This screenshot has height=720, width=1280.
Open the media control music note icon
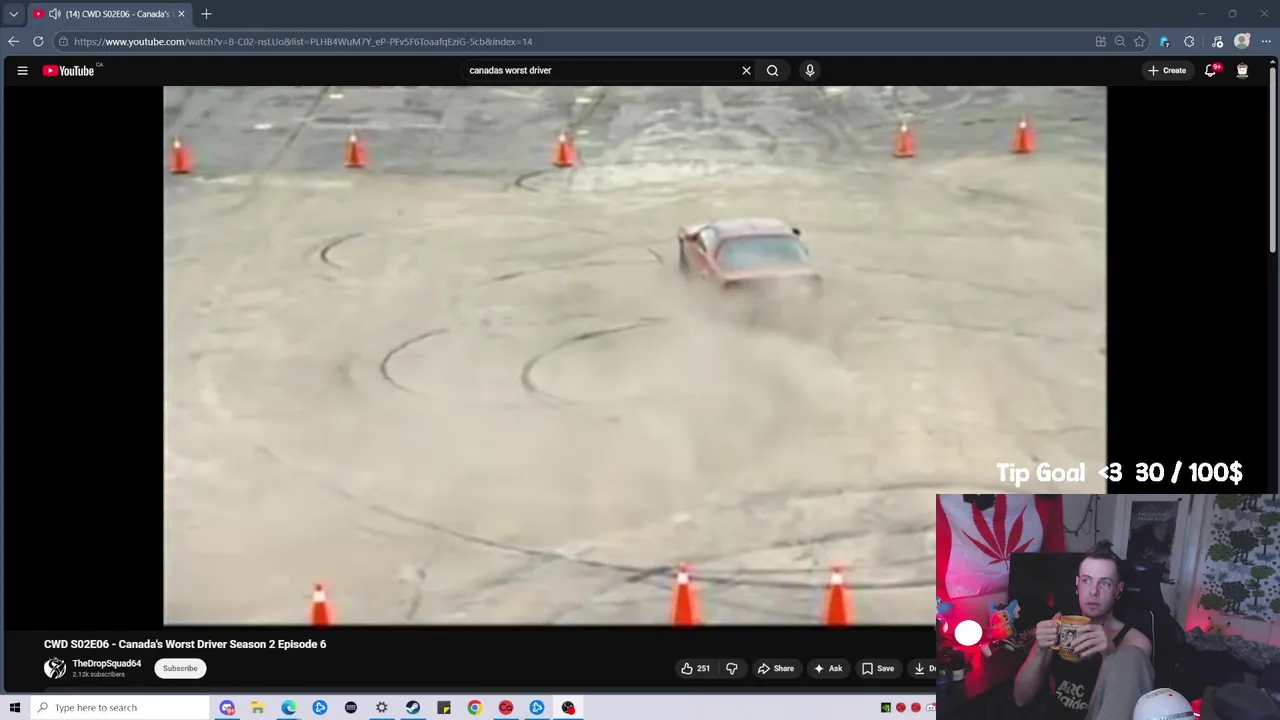pyautogui.click(x=1217, y=41)
